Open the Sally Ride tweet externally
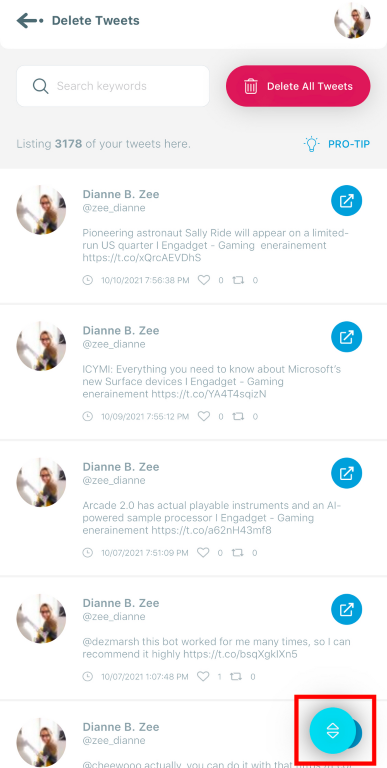This screenshot has width=387, height=768. 346,201
